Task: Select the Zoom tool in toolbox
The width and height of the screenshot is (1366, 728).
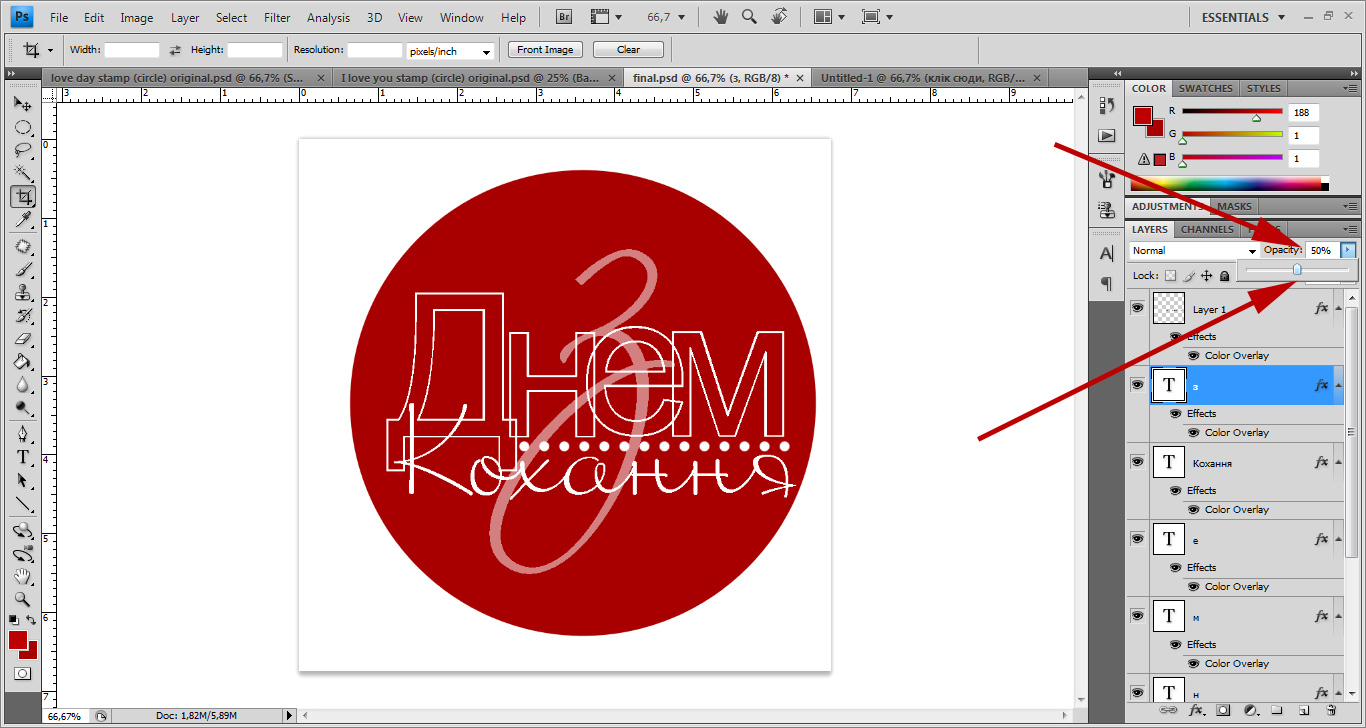Action: [23, 599]
